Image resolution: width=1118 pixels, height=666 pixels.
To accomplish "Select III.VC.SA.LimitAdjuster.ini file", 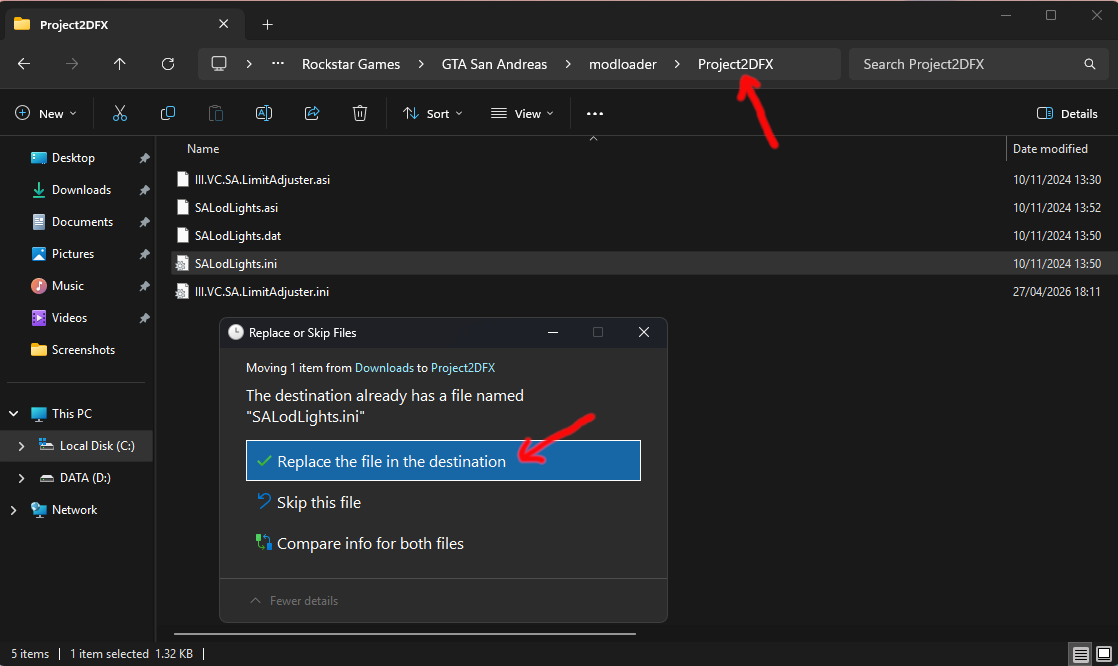I will coord(262,292).
